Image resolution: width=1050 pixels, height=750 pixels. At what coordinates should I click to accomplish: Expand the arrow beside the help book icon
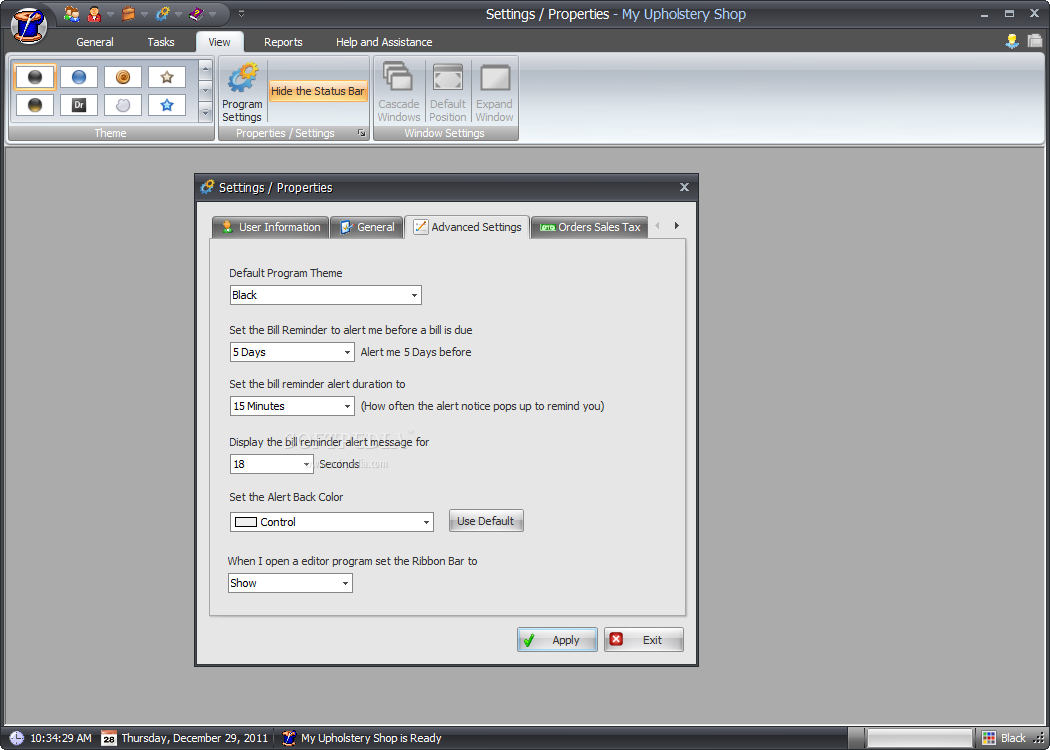click(212, 13)
